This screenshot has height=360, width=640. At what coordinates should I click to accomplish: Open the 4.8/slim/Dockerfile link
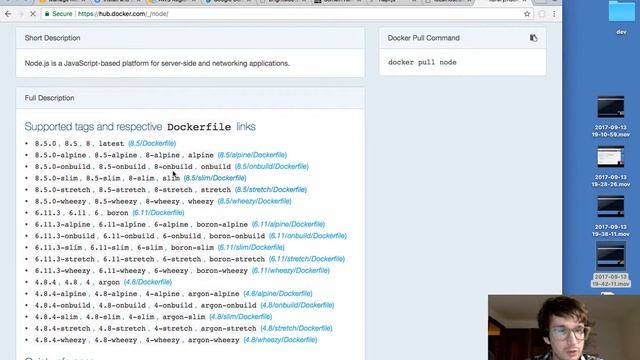click(x=241, y=317)
